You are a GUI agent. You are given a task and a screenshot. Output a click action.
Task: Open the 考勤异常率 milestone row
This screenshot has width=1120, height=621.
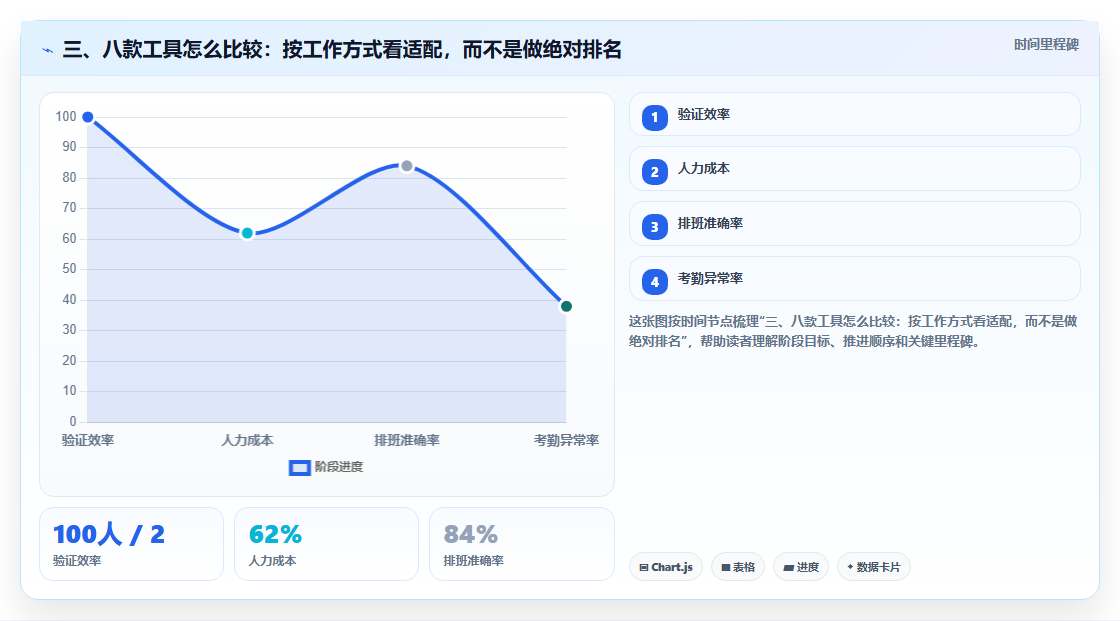pos(854,279)
